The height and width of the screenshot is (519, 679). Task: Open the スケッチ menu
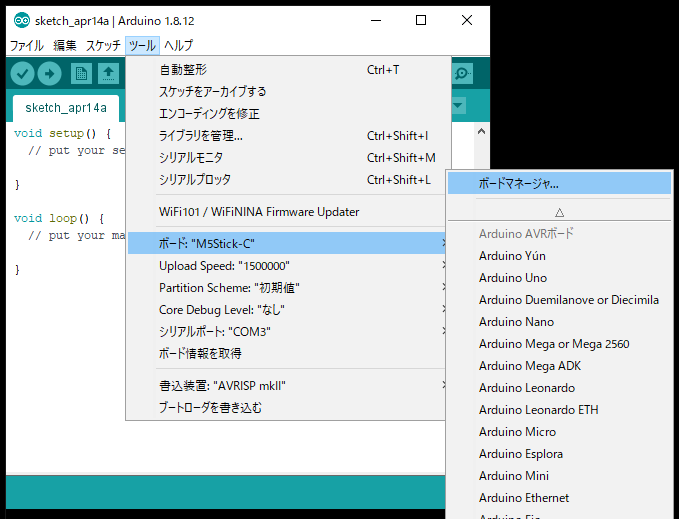[x=103, y=46]
